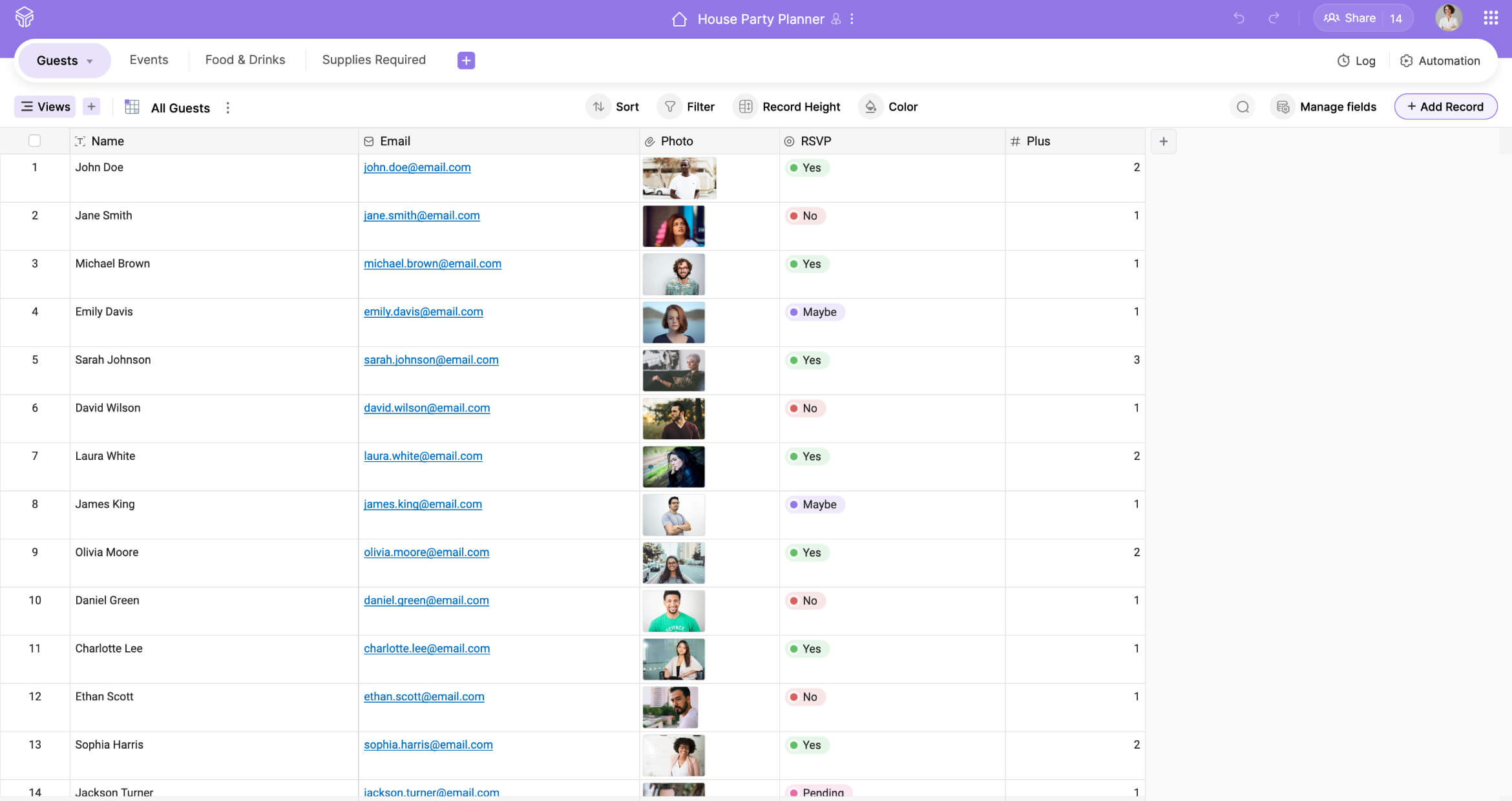Open the apps grid icon
Image resolution: width=1512 pixels, height=801 pixels.
[x=1491, y=18]
